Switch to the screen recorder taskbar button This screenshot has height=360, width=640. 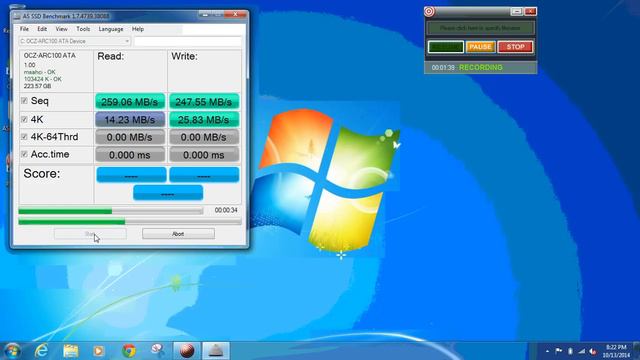click(187, 351)
